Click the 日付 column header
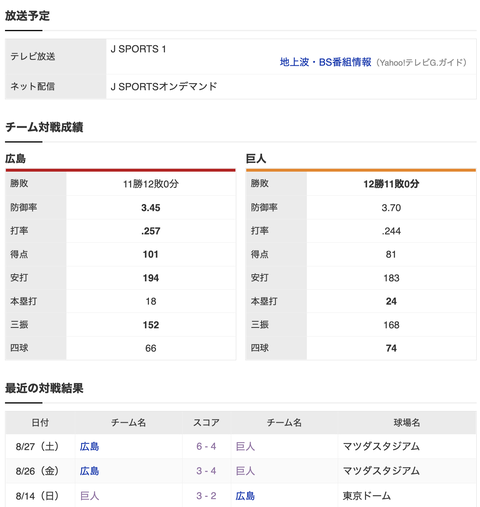 tap(40, 423)
